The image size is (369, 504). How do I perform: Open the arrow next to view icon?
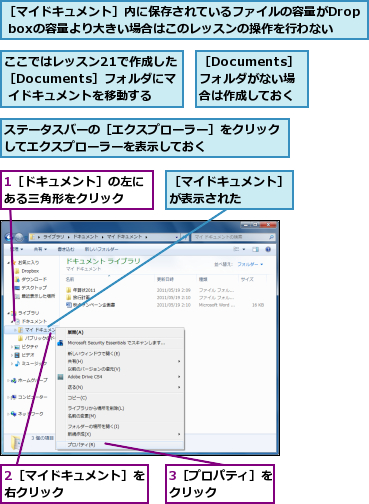[244, 249]
